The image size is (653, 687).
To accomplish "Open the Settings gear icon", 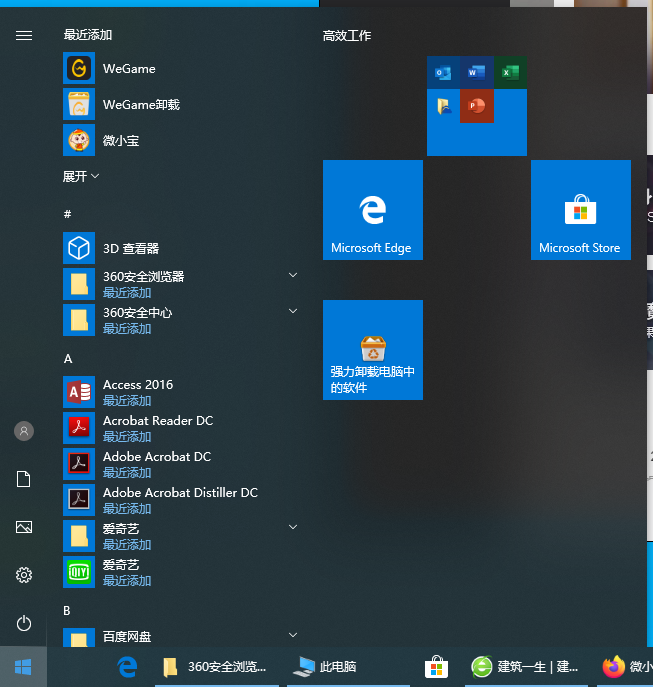I will [x=24, y=575].
